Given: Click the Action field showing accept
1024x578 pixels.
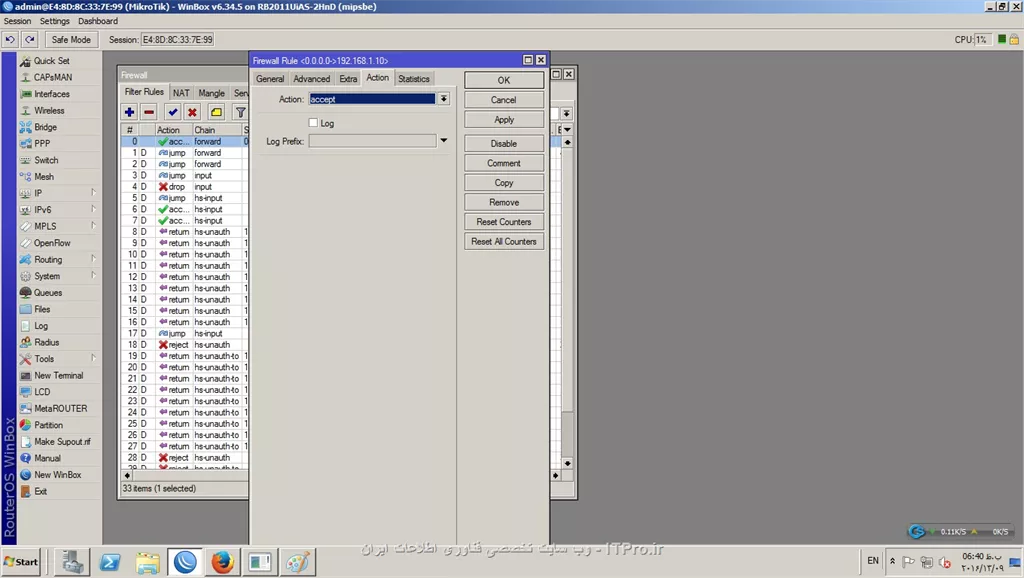Looking at the screenshot, I should [372, 99].
